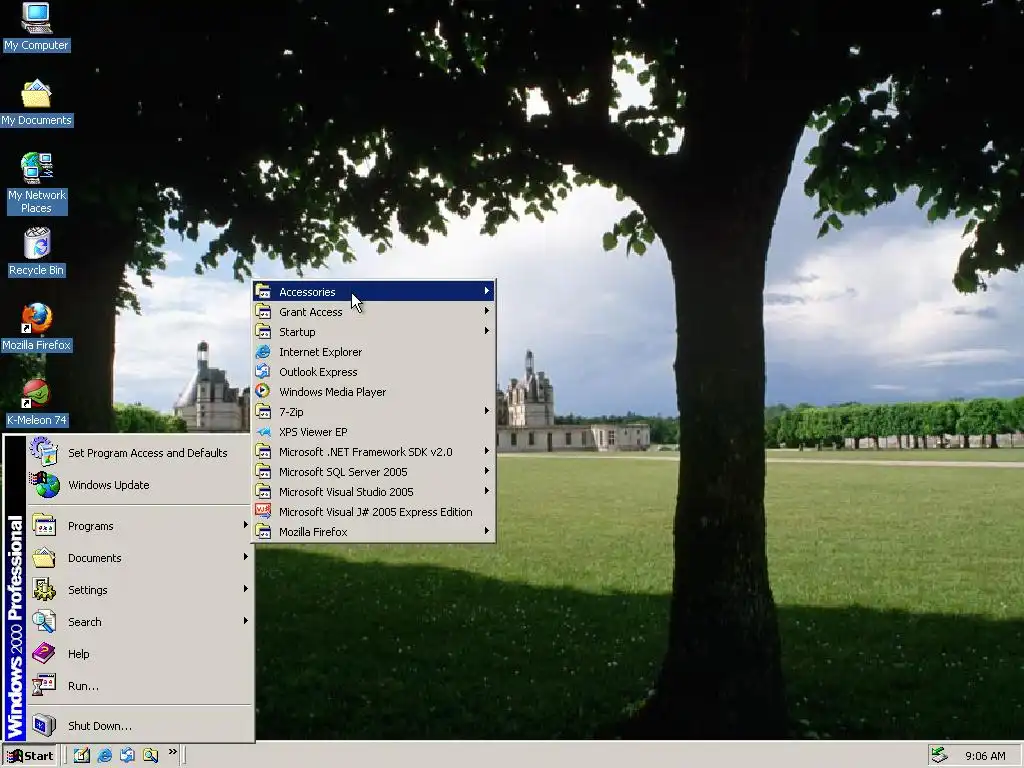
Task: Open XPS Viewer EP from the submenu
Action: point(374,432)
